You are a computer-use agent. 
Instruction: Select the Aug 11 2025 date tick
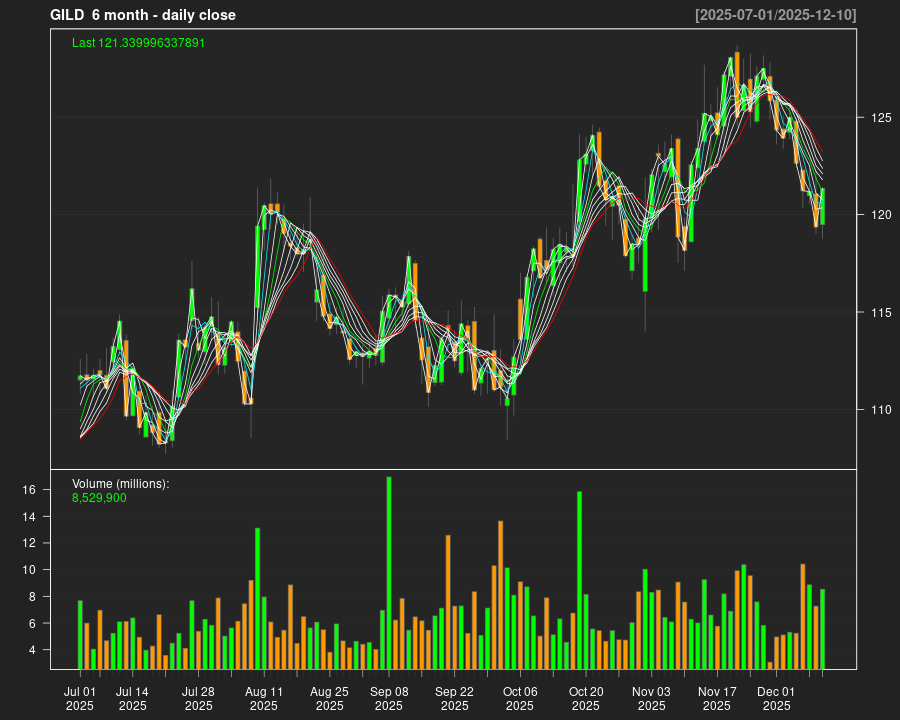(264, 698)
